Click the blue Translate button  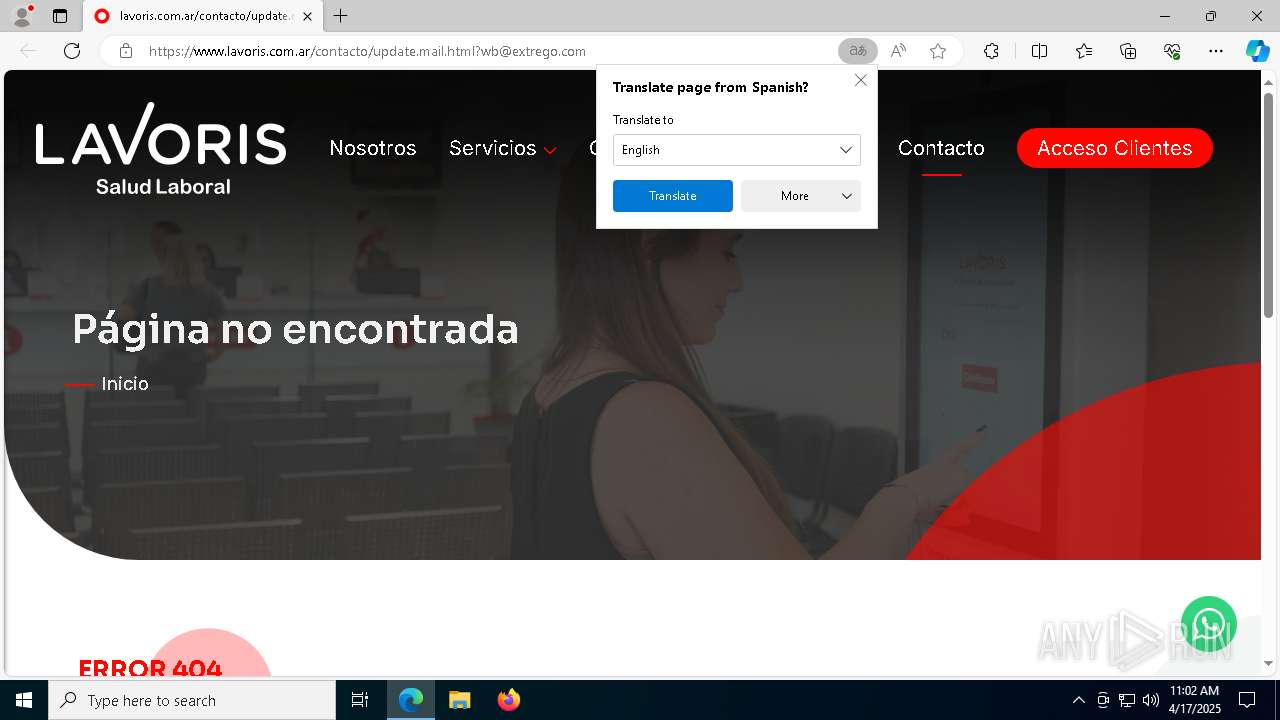[x=672, y=196]
